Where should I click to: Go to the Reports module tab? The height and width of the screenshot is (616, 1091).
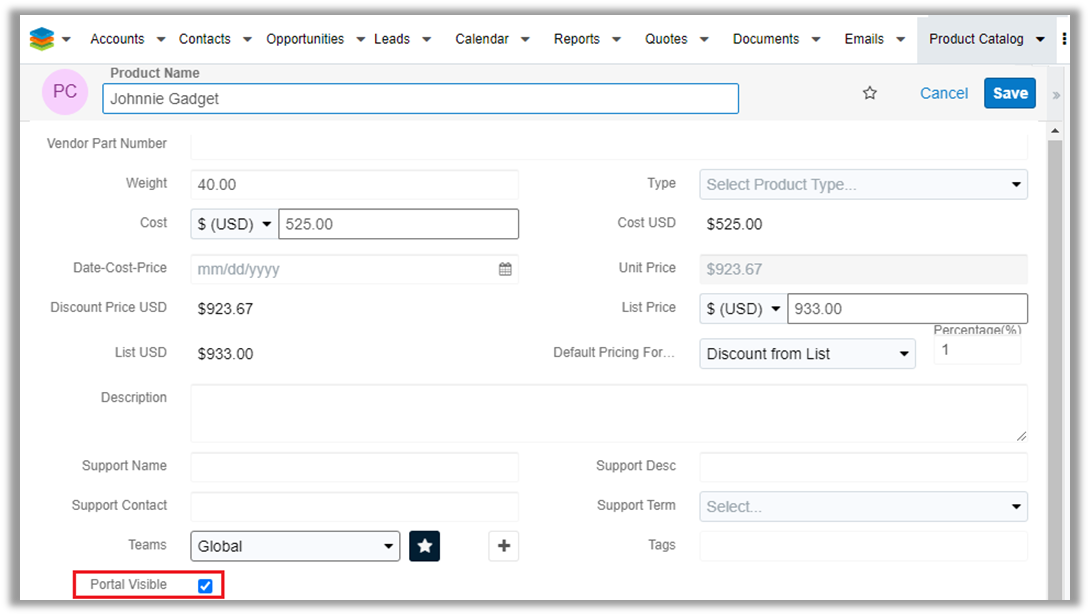(576, 39)
